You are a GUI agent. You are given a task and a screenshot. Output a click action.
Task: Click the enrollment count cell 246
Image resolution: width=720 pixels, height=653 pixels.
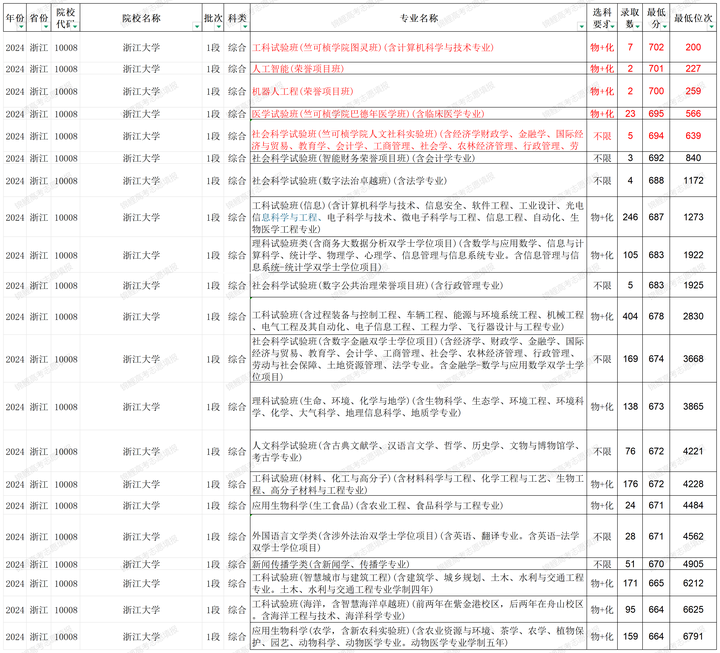630,217
